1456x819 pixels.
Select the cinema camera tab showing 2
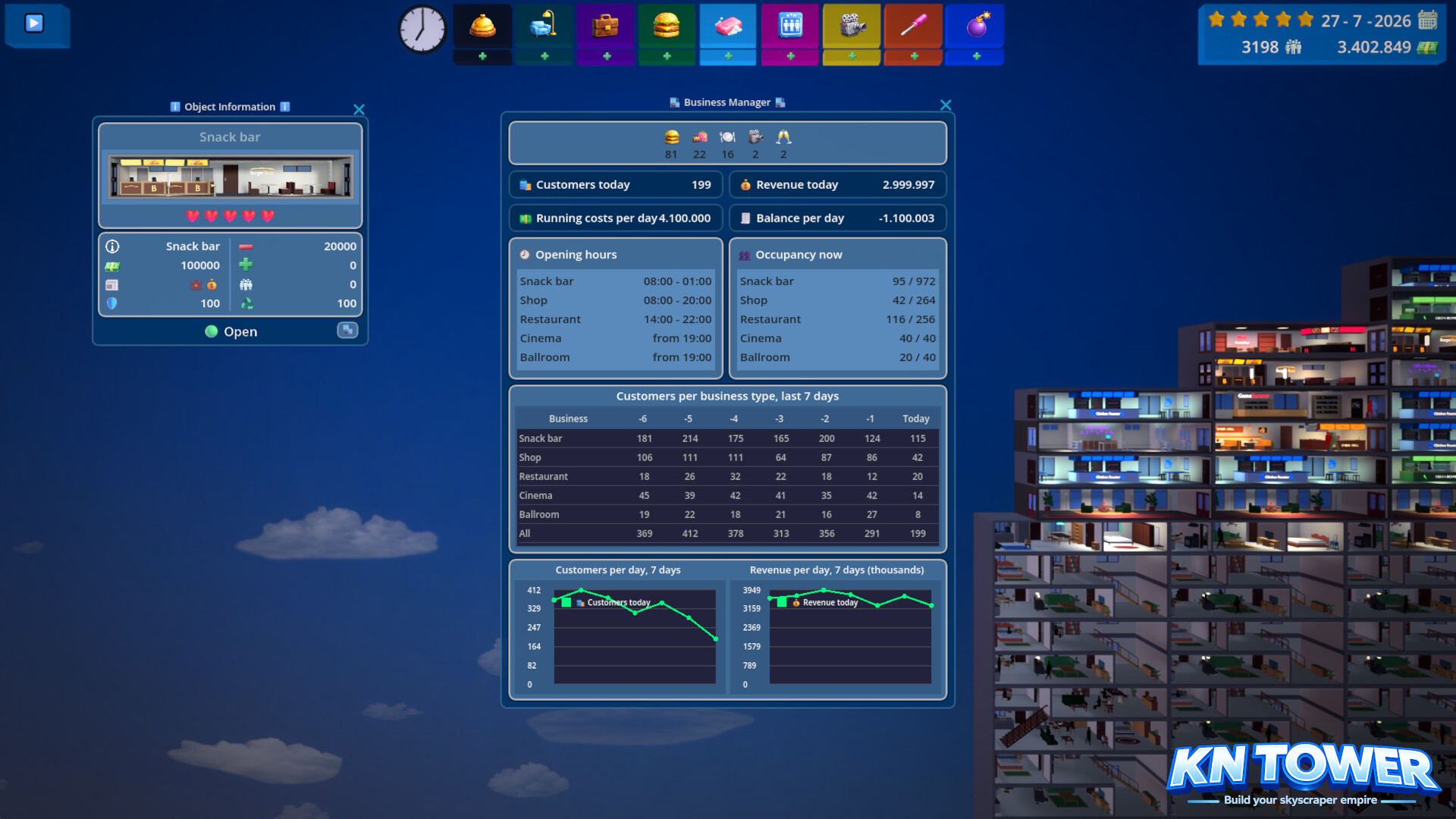click(755, 143)
